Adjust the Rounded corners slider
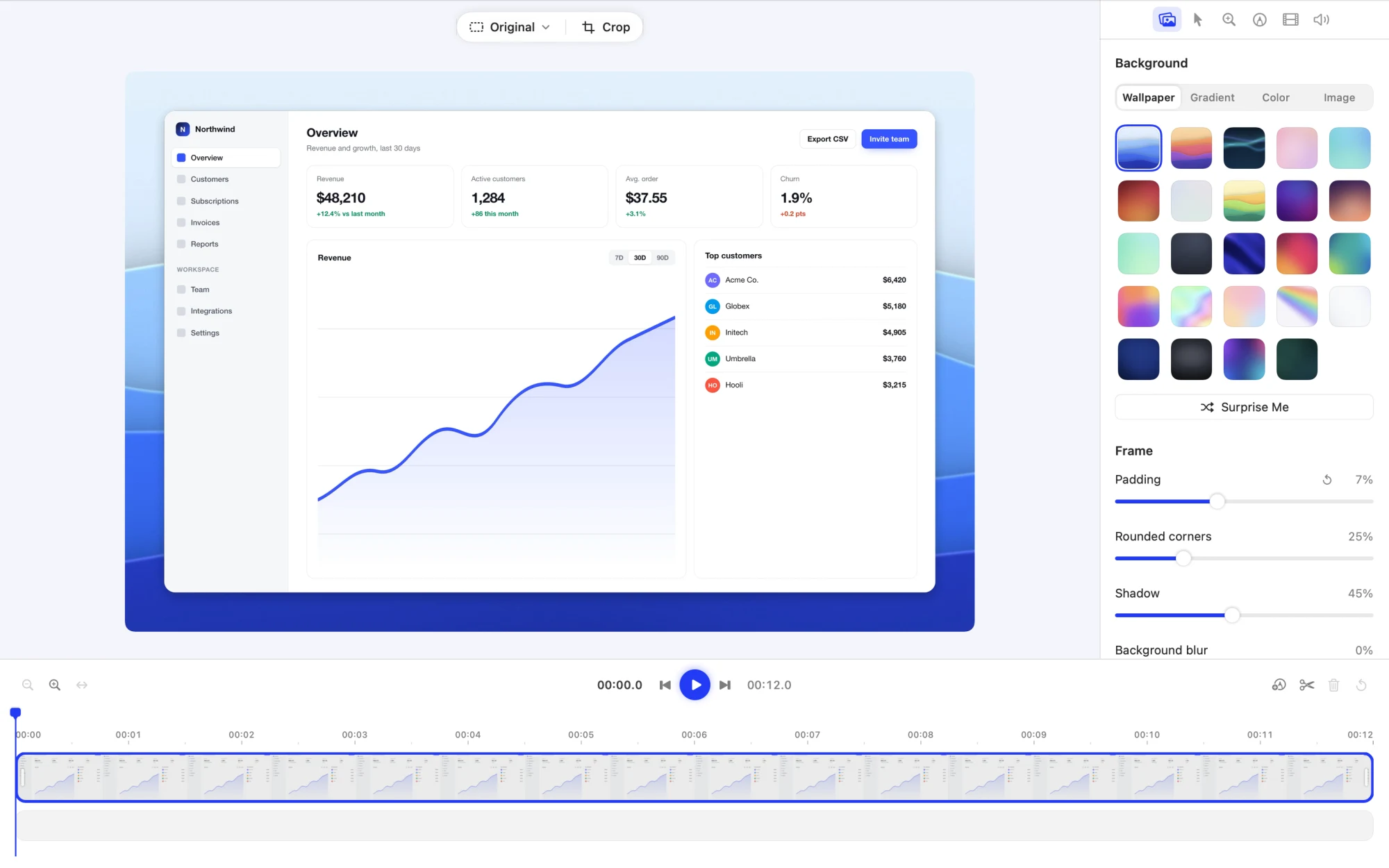This screenshot has width=1389, height=868. pos(1183,558)
